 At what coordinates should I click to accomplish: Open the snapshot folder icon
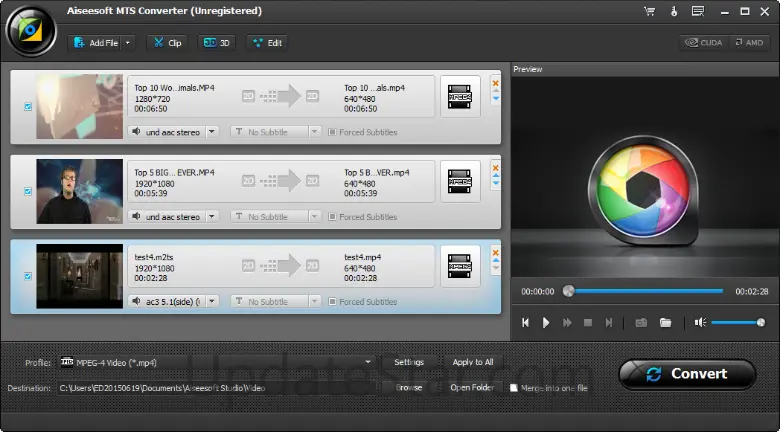click(665, 323)
